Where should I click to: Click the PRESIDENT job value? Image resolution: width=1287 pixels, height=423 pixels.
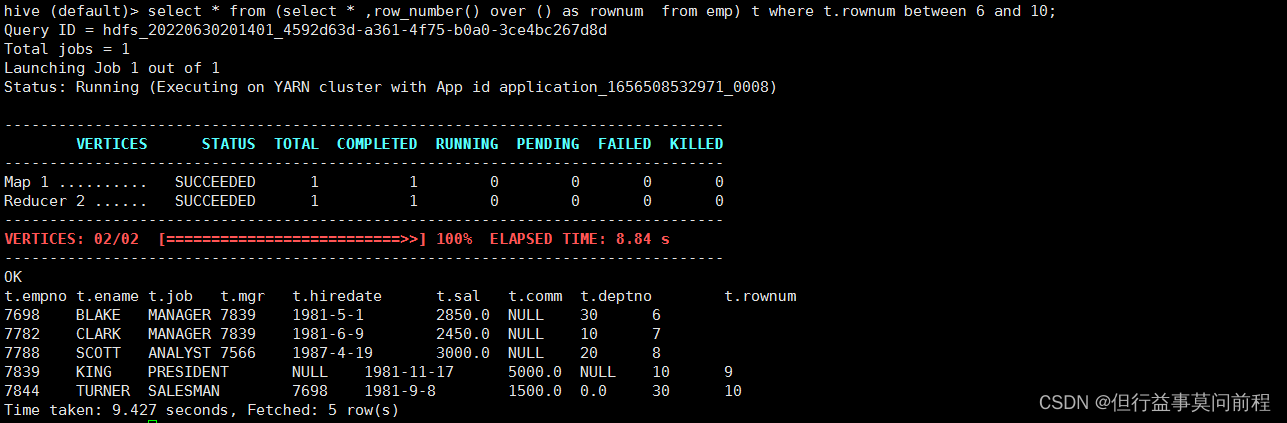pyautogui.click(x=188, y=372)
